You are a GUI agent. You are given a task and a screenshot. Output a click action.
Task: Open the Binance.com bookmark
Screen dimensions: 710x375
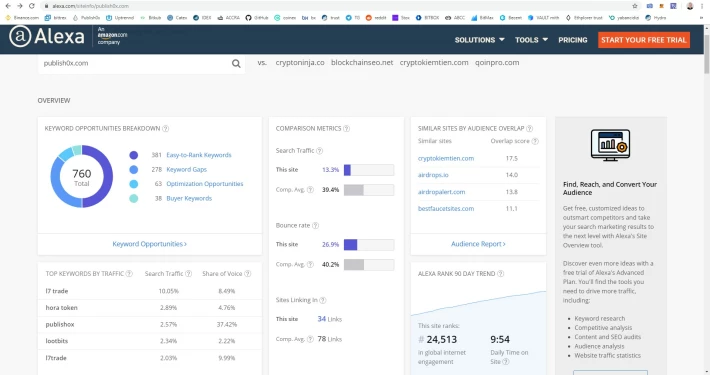(x=22, y=18)
